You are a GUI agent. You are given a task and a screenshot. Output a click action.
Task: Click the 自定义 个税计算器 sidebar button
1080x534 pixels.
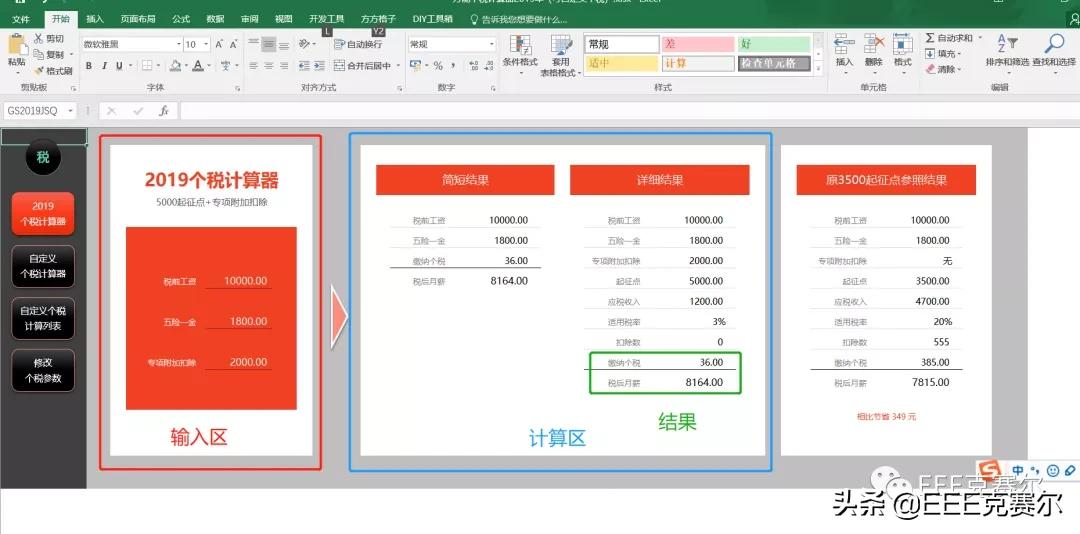pyautogui.click(x=43, y=266)
